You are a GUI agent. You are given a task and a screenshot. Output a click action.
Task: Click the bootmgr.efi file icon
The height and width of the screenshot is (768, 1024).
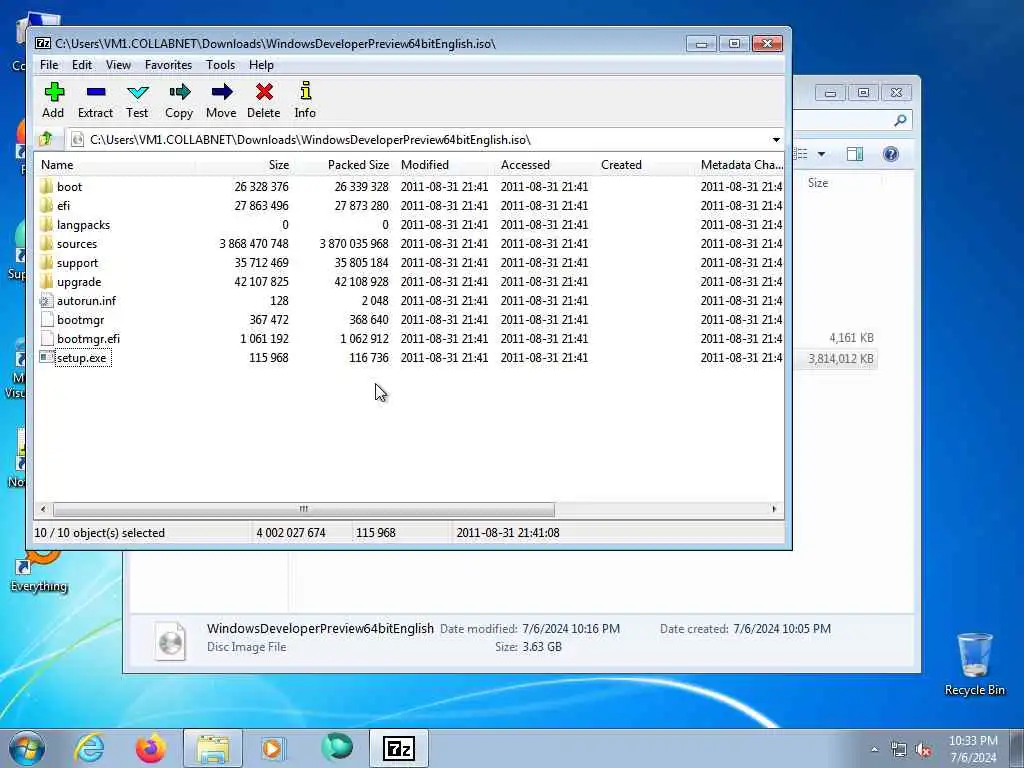[x=46, y=338]
